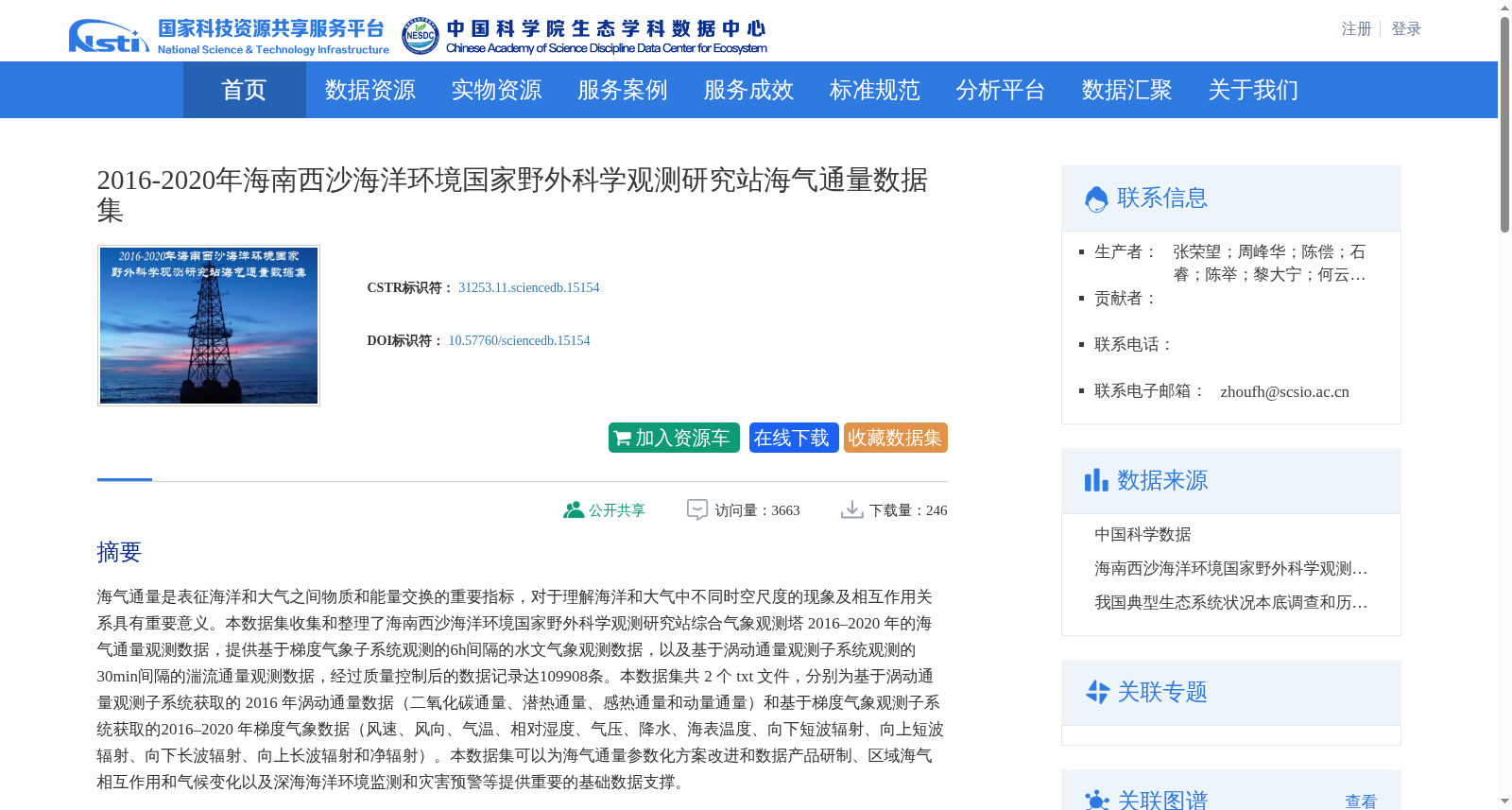Click the 摘要 abstract heading
This screenshot has width=1512, height=810.
tap(119, 553)
